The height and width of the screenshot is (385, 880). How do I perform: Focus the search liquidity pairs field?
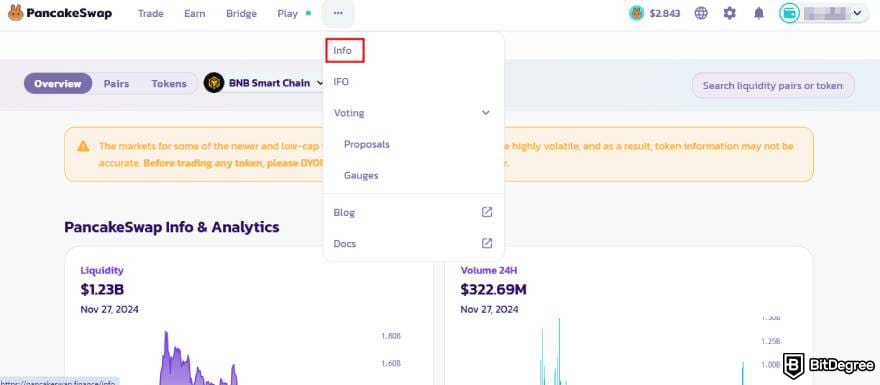pyautogui.click(x=773, y=85)
